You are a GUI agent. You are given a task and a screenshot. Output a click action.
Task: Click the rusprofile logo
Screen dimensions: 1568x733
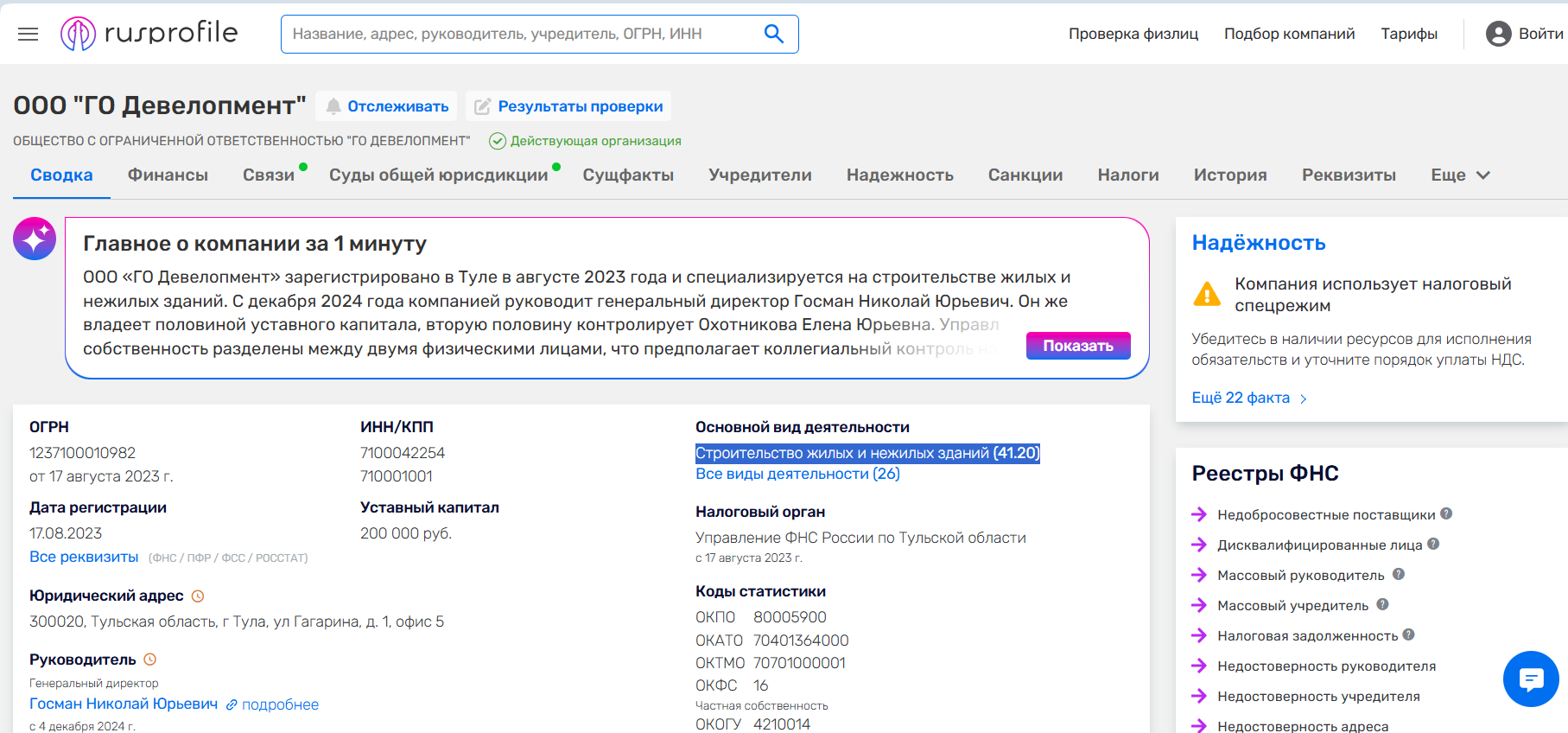(149, 34)
